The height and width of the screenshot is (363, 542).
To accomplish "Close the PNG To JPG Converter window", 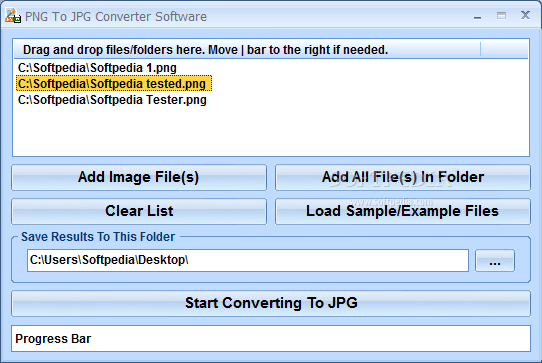I will (x=525, y=15).
